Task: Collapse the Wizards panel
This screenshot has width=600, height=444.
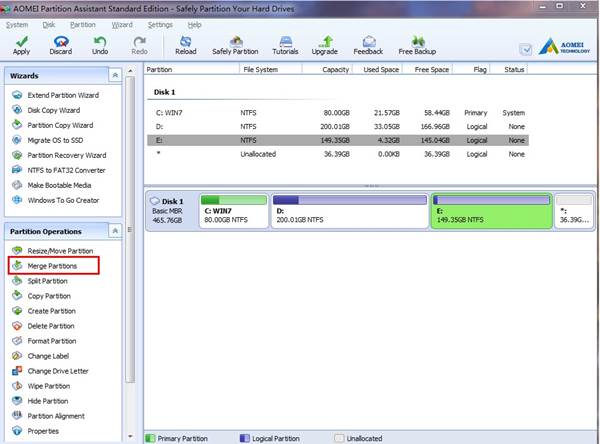Action: (x=115, y=75)
